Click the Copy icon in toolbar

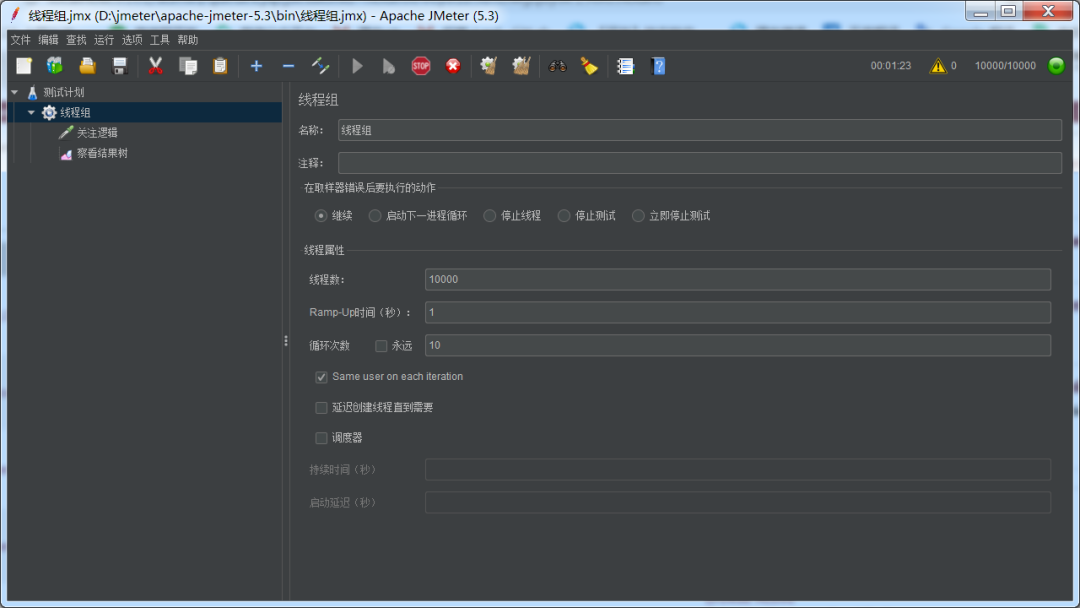click(188, 66)
